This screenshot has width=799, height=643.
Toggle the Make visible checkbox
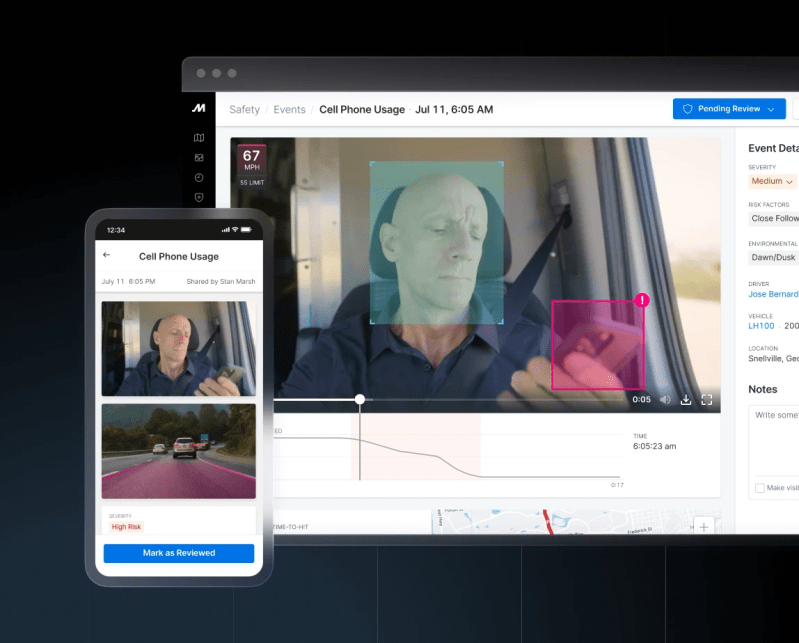tap(760, 488)
